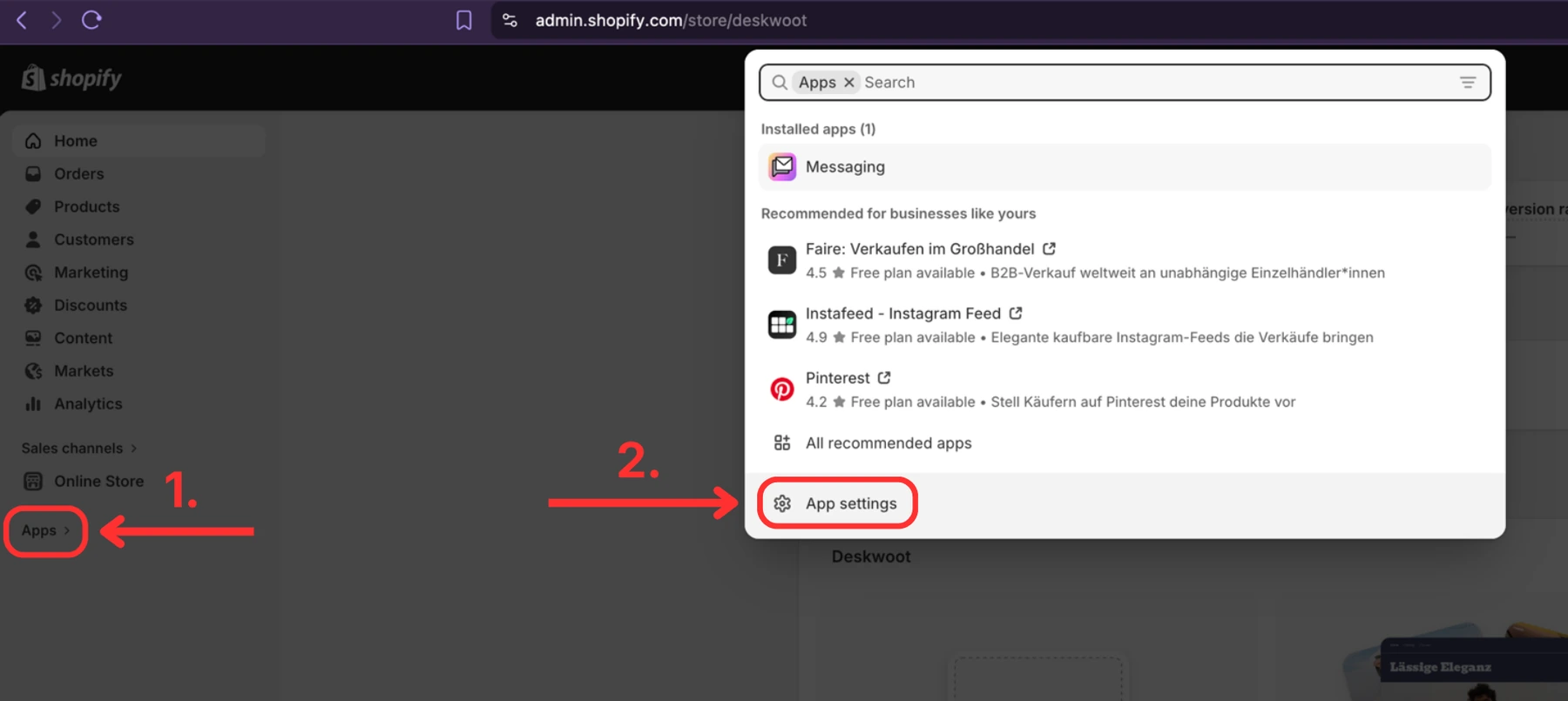Click the Marketing target icon
1568x701 pixels.
click(x=33, y=273)
